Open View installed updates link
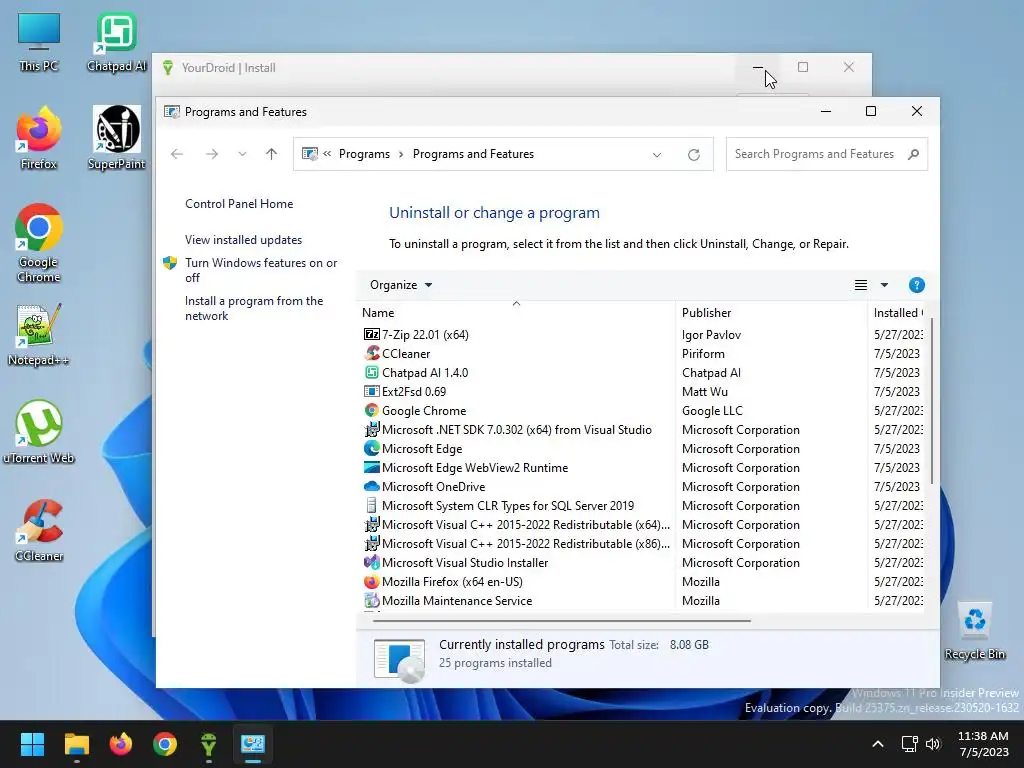Screen dimensions: 1024x768 (244, 240)
